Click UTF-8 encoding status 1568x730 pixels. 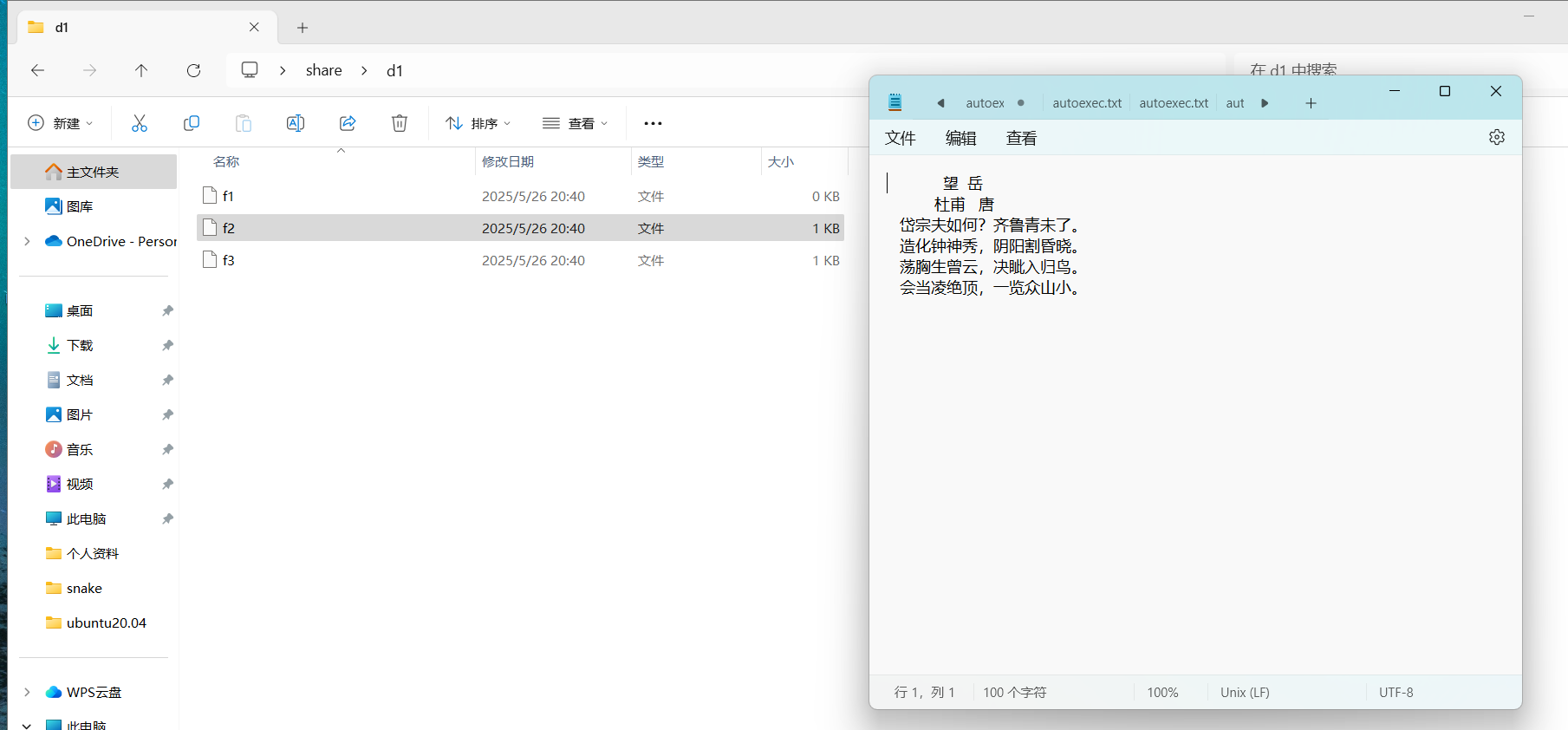1396,692
